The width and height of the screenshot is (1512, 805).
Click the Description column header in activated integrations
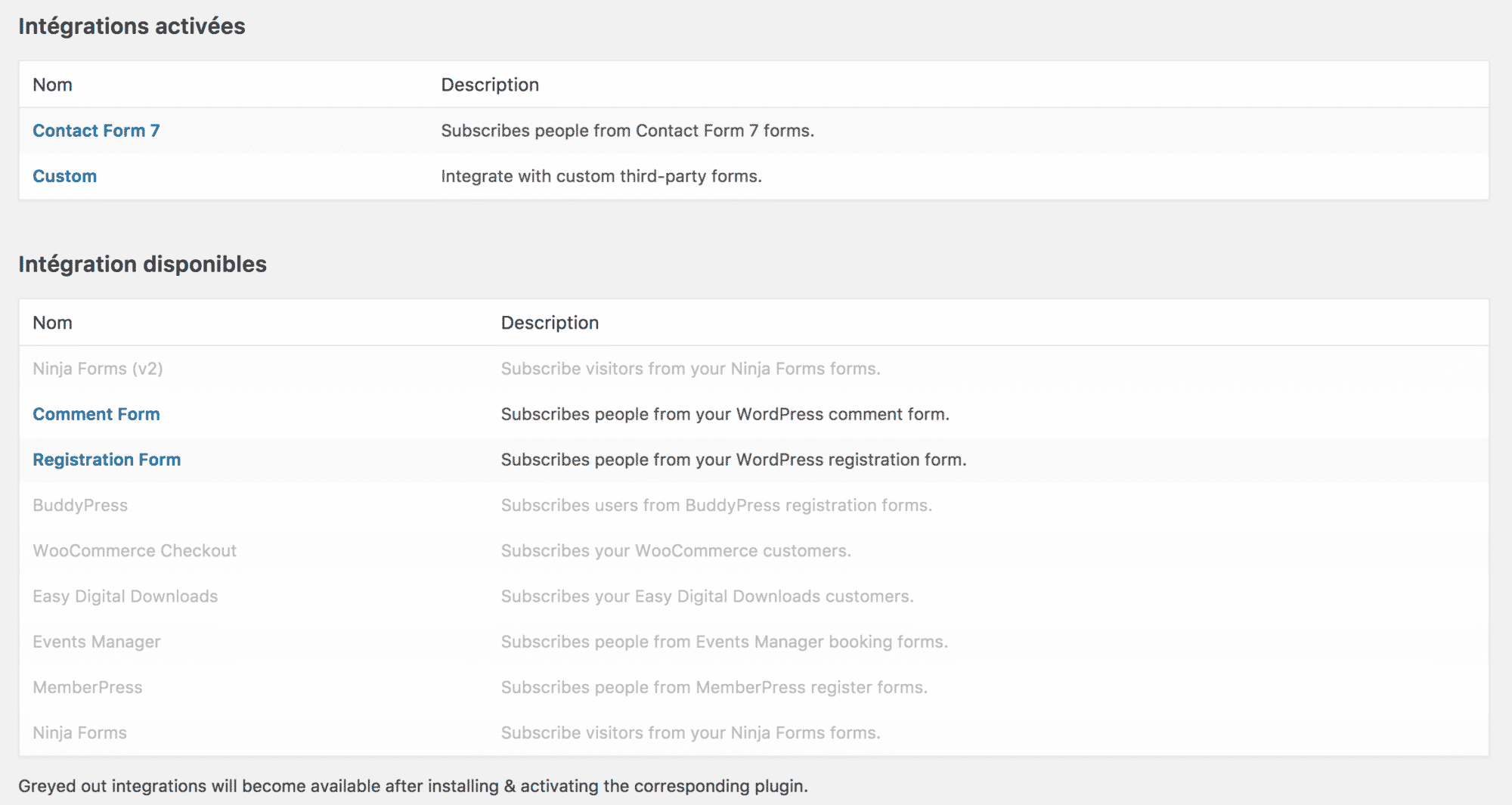[x=491, y=84]
